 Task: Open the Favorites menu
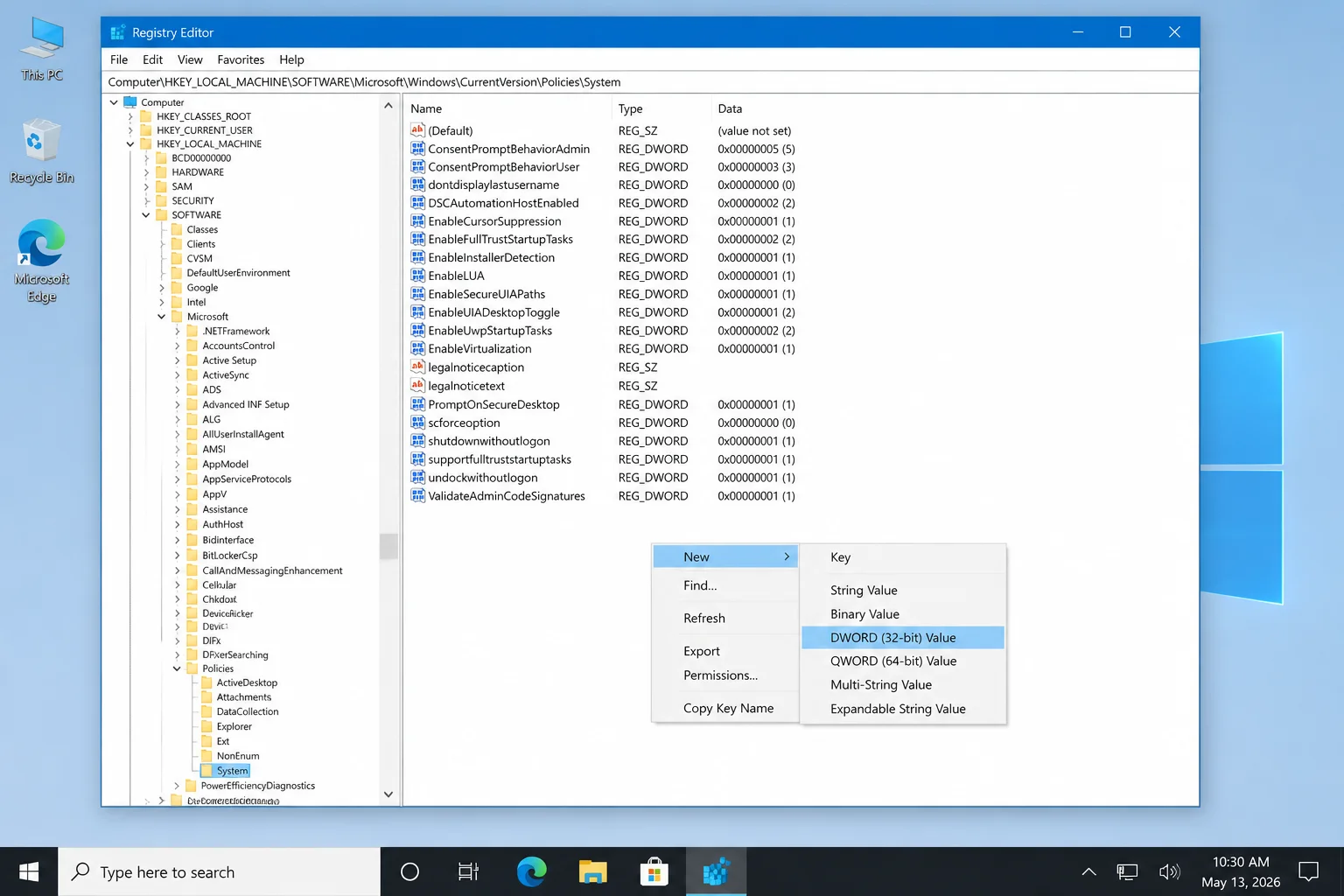241,59
